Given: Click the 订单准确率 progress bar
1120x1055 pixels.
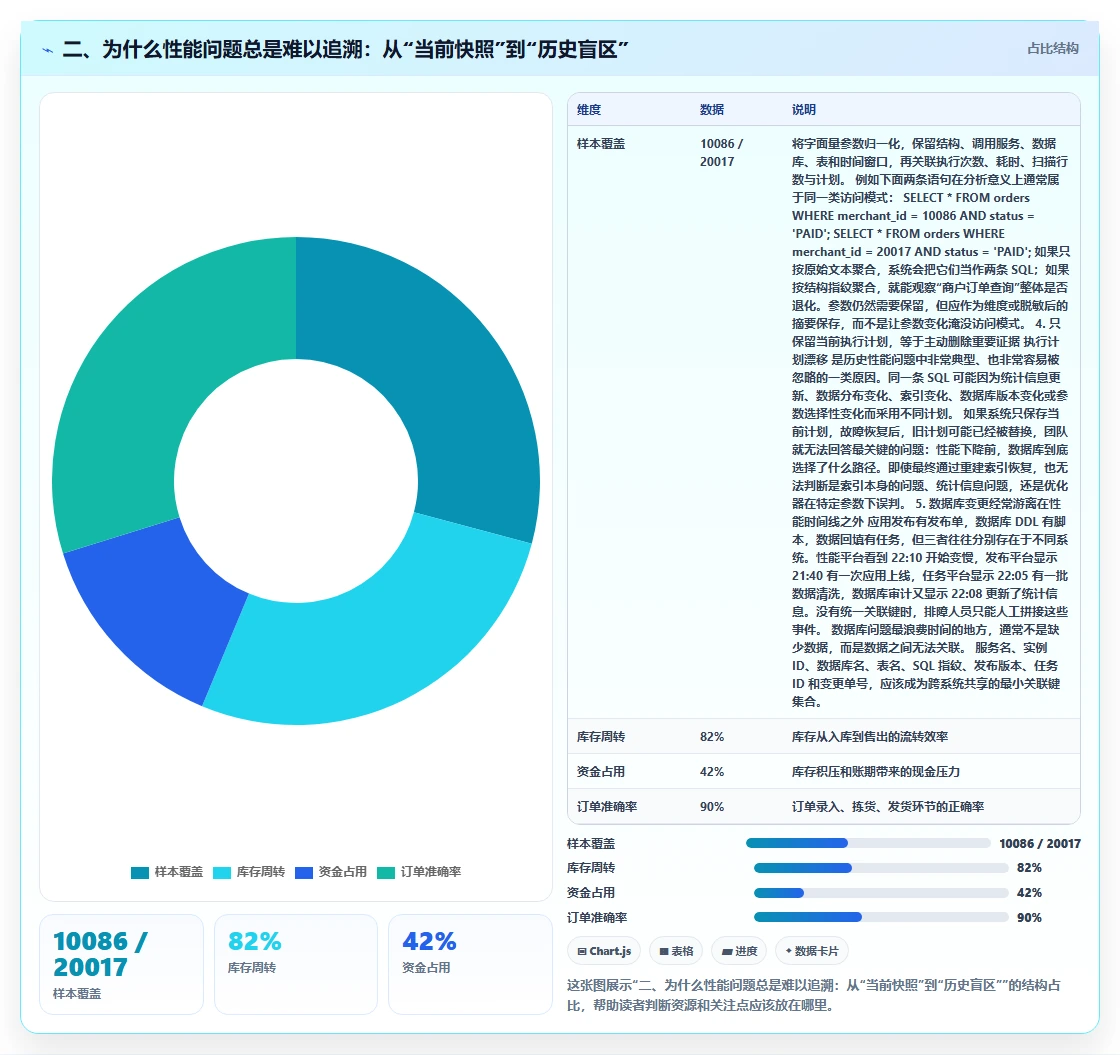Looking at the screenshot, I should click(x=881, y=917).
